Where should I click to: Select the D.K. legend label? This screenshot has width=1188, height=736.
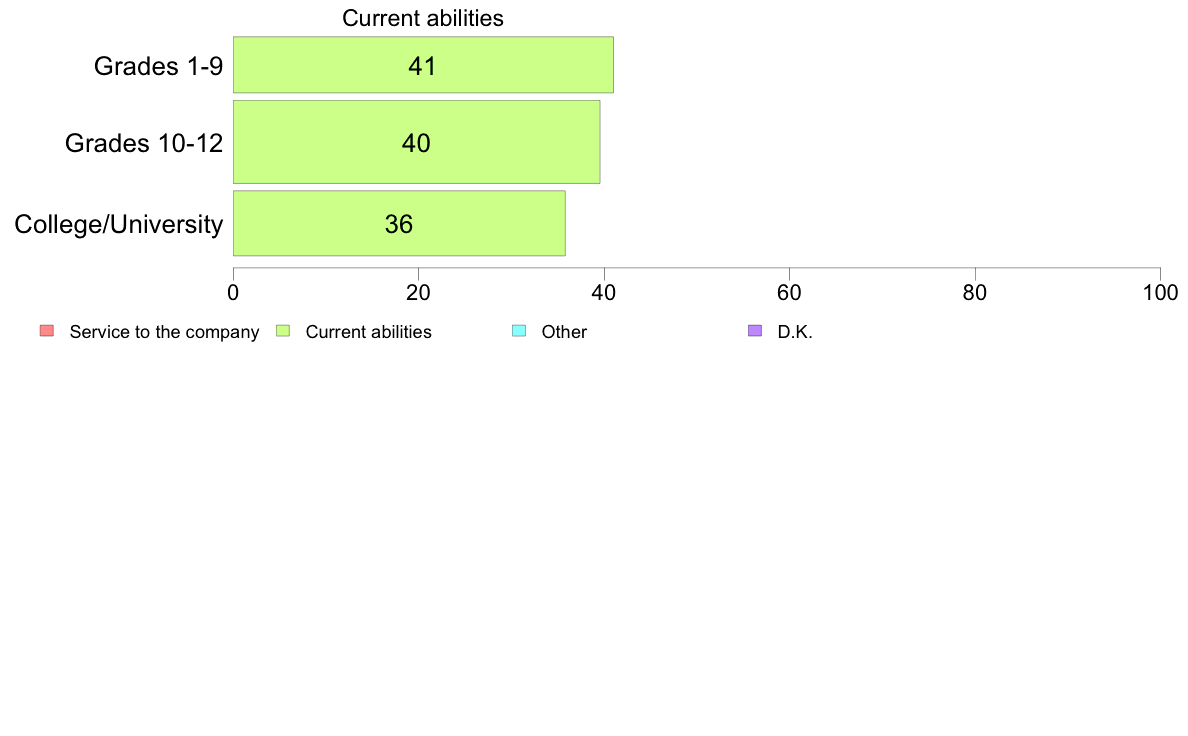(x=795, y=332)
